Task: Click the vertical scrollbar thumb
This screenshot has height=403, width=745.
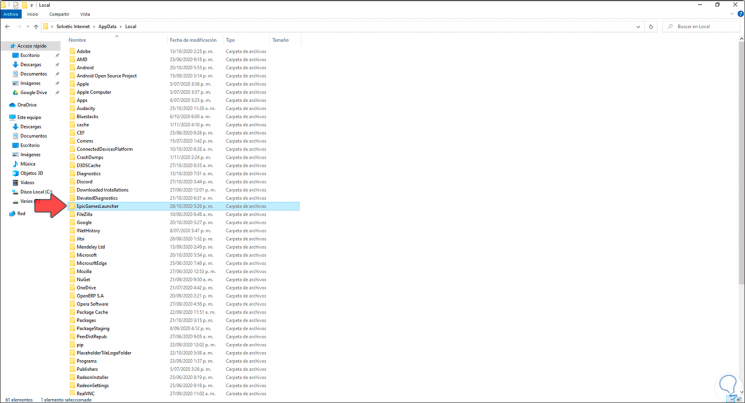Action: pyautogui.click(x=741, y=162)
